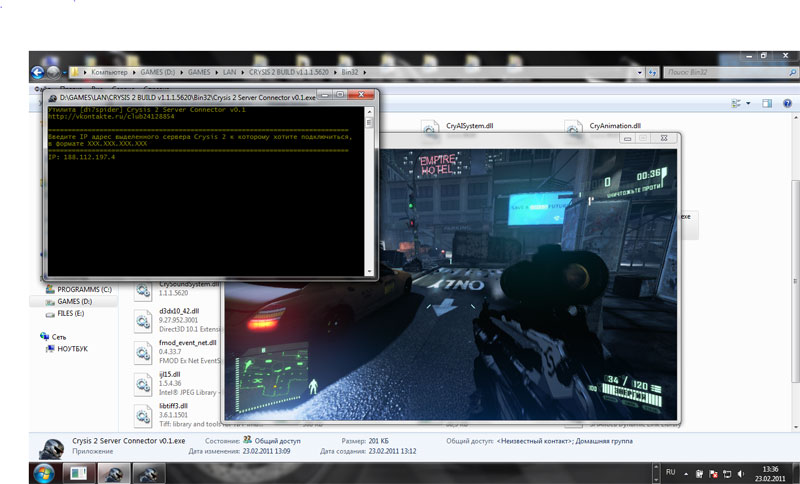The height and width of the screenshot is (484, 800).
Task: Click the Crysis game window minimap
Action: [x=271, y=377]
